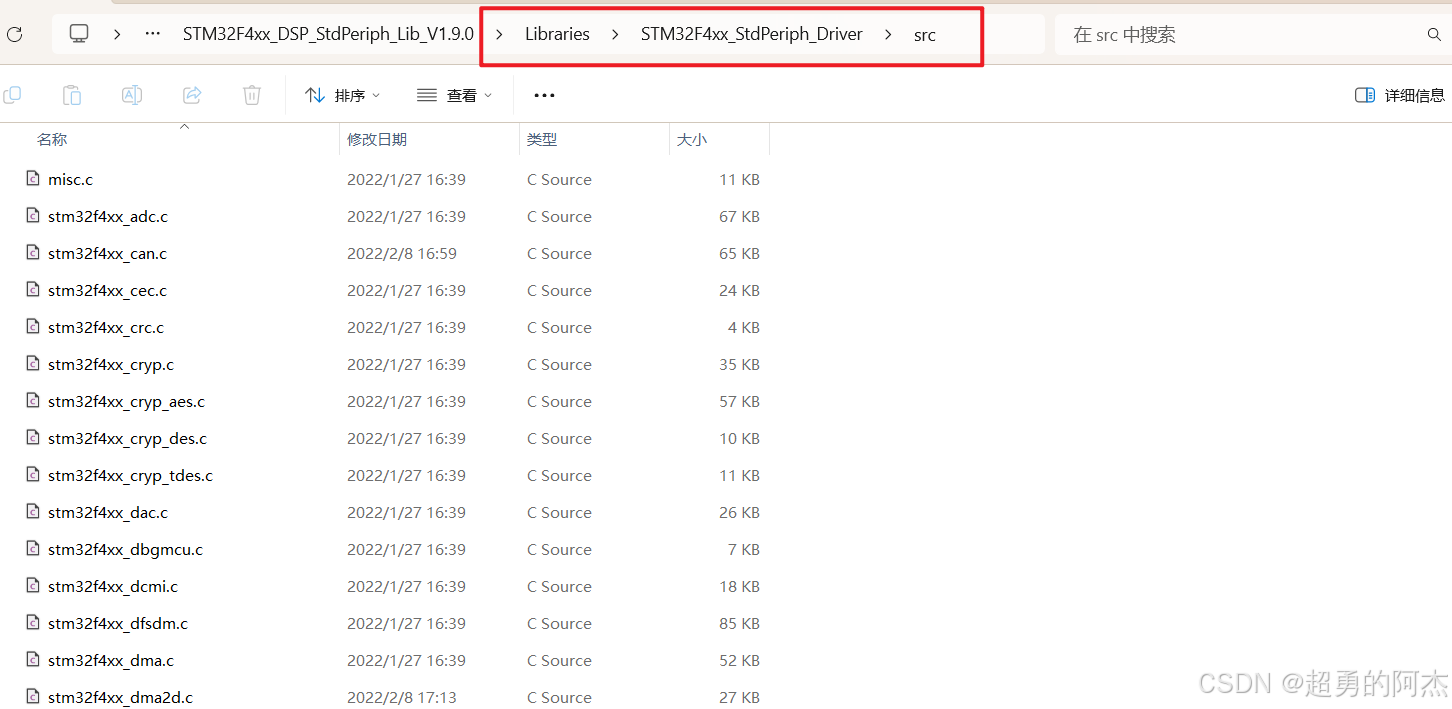Click the Copy toolbar icon
Image resolution: width=1452 pixels, height=709 pixels.
pyautogui.click(x=12, y=95)
